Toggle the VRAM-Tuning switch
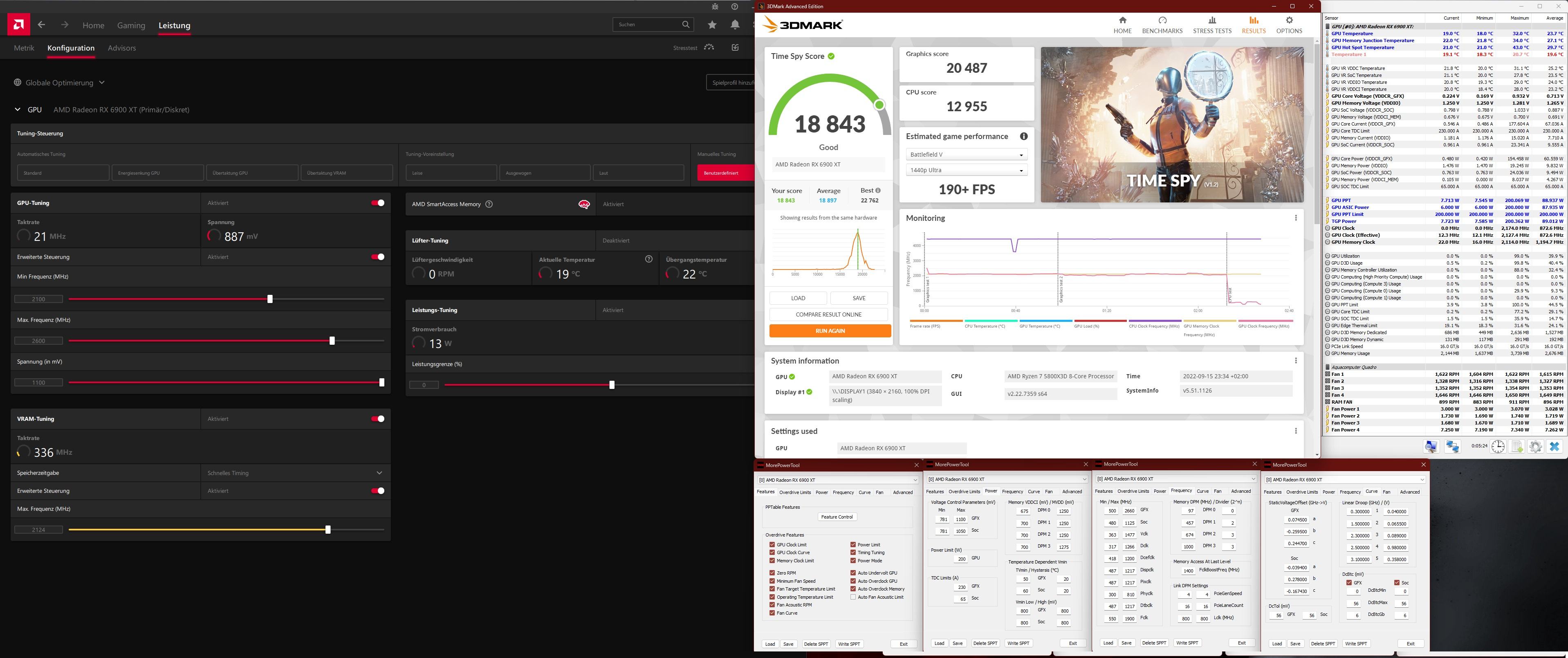The height and width of the screenshot is (658, 1568). pos(378,419)
